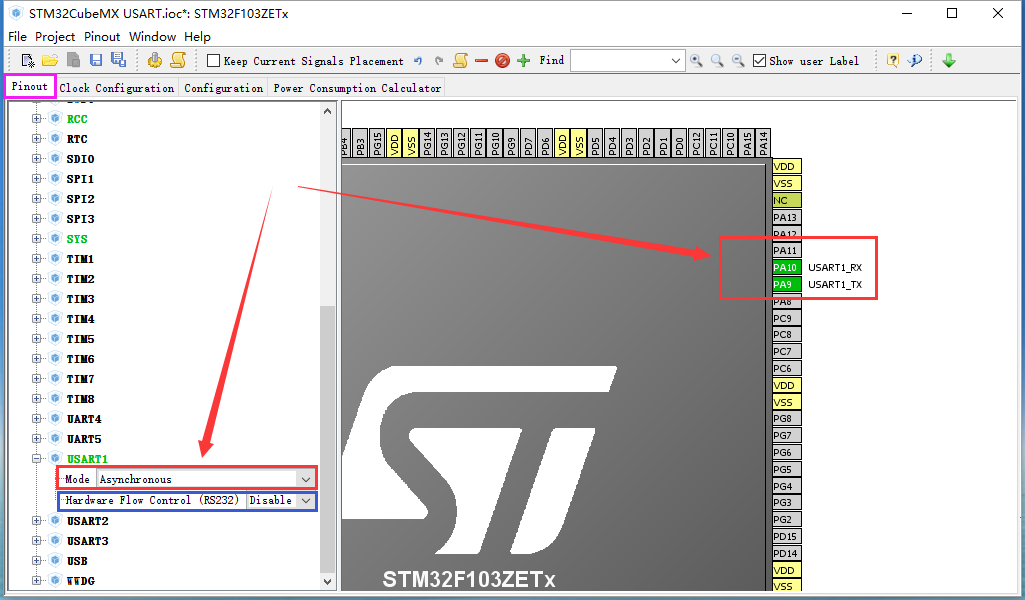Select the TIM8 tree item
Screen dimensions: 1025x600
(80, 398)
